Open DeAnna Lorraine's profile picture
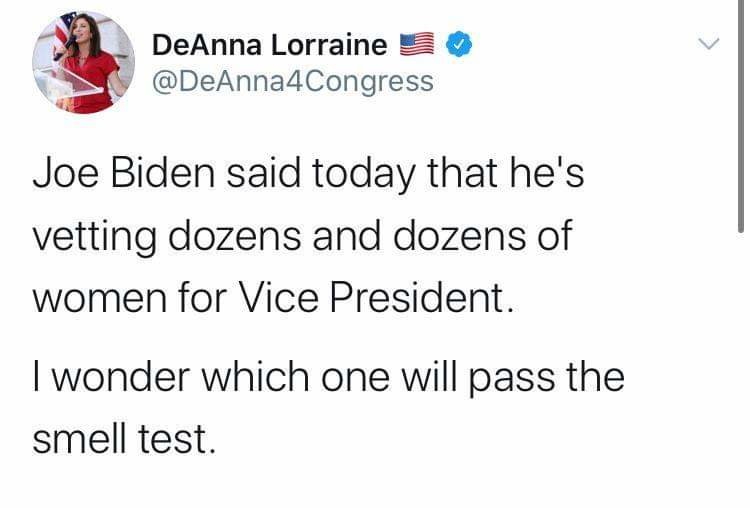The height and width of the screenshot is (508, 750). tap(83, 63)
